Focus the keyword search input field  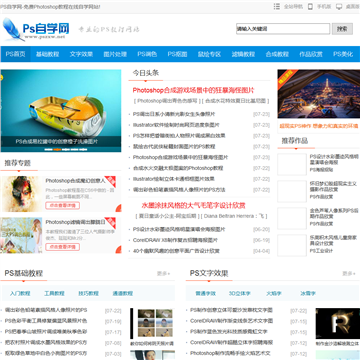click(283, 29)
